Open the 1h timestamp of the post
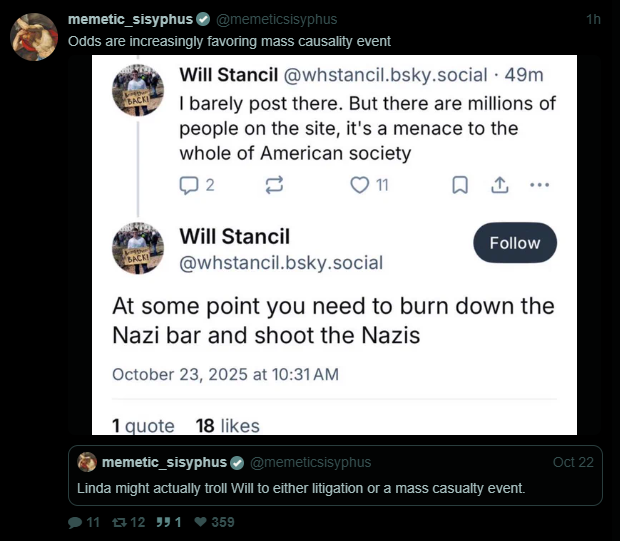This screenshot has height=541, width=620. (x=594, y=20)
